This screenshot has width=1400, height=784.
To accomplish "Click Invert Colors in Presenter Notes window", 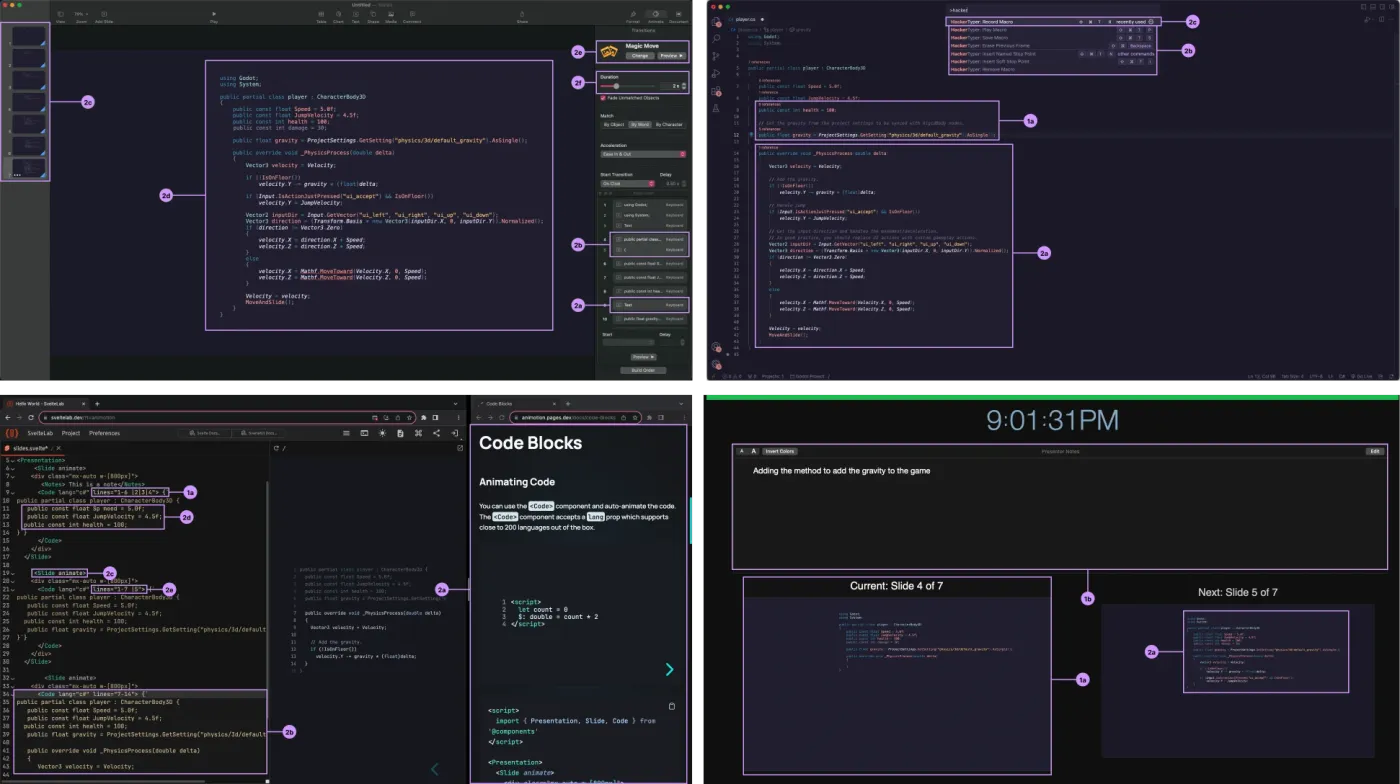I will pos(780,451).
